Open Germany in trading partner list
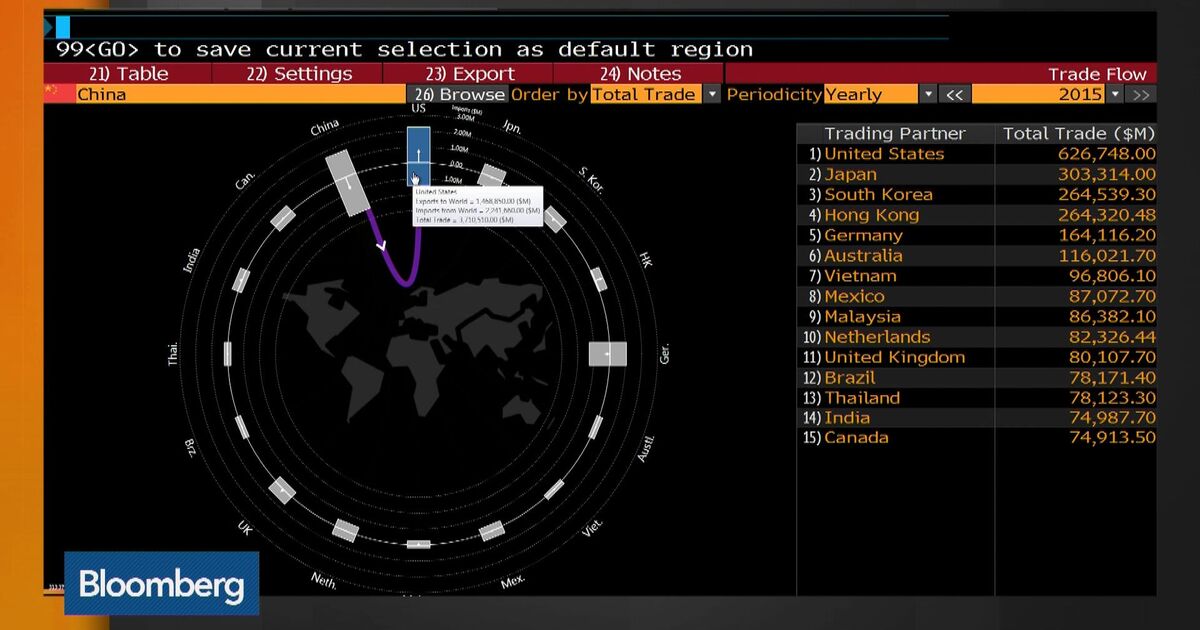The height and width of the screenshot is (630, 1200). (863, 235)
